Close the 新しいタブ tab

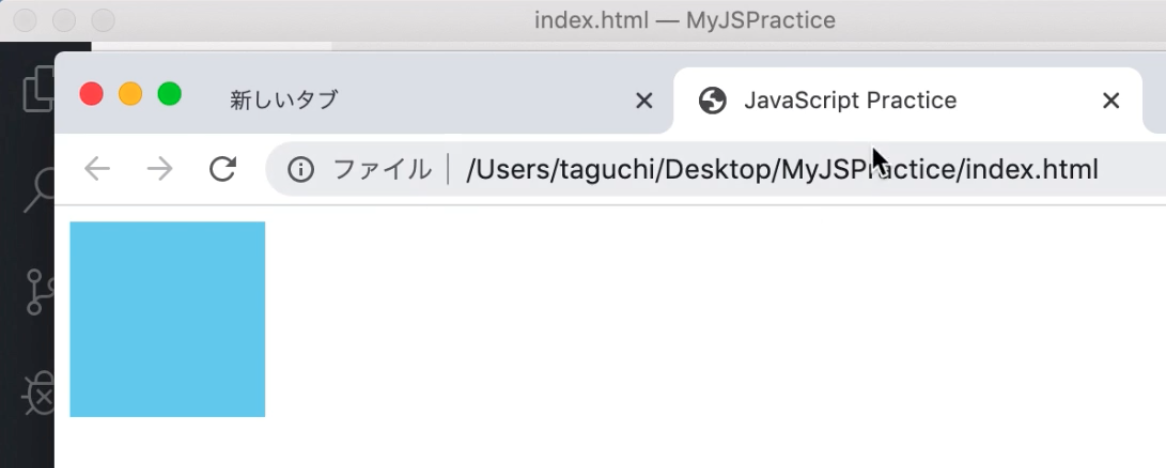[644, 100]
